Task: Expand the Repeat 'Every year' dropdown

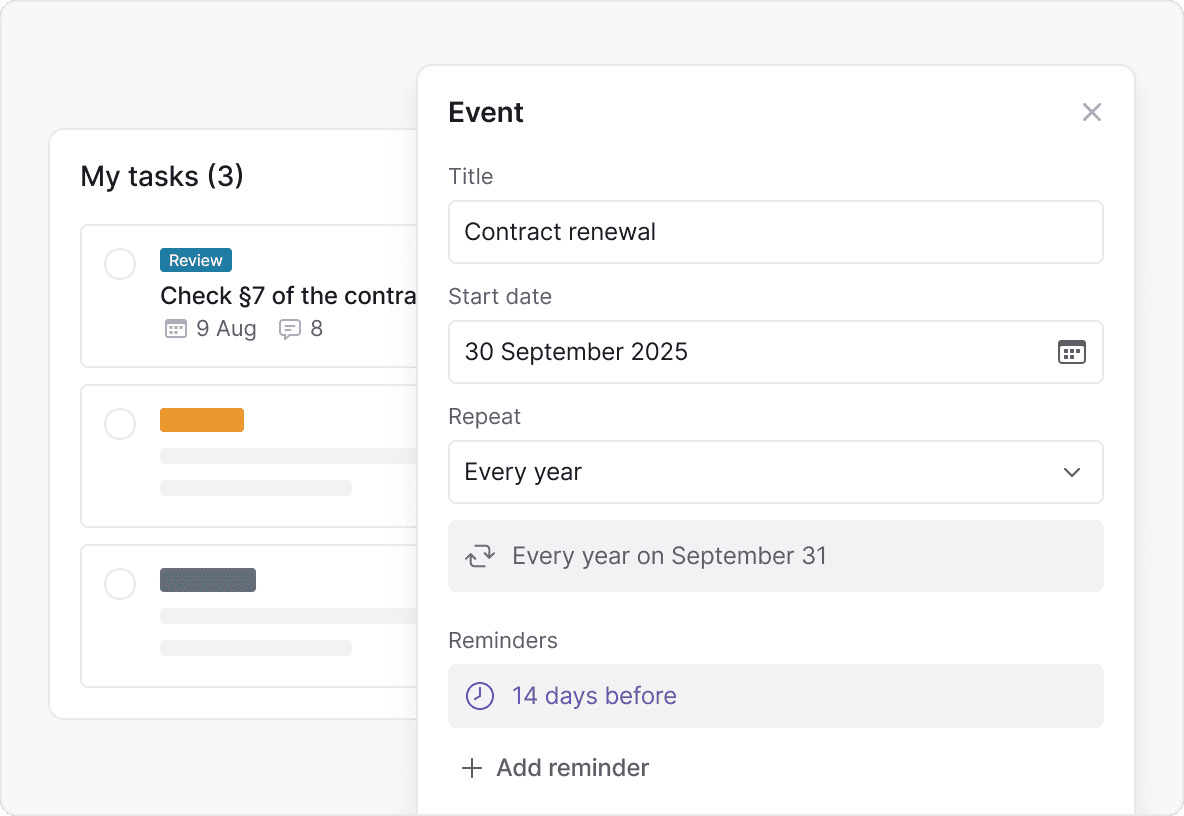Action: coord(760,472)
